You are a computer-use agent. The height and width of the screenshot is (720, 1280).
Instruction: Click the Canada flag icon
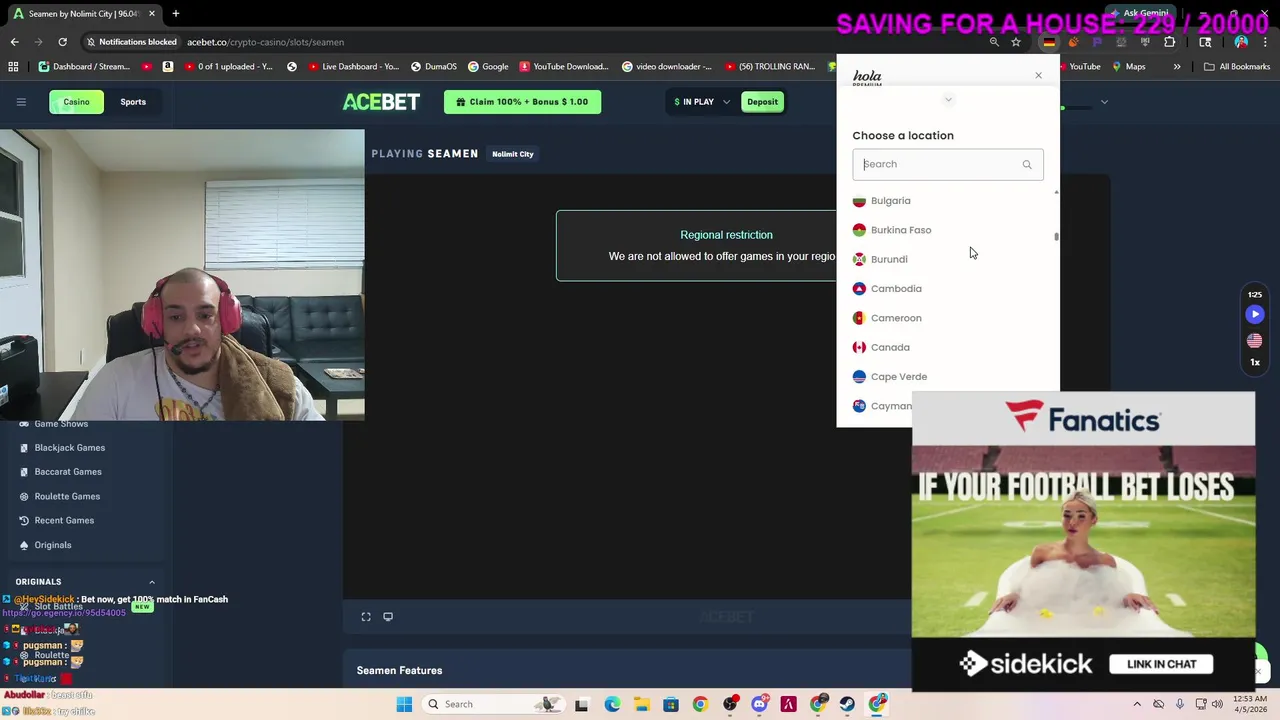[x=859, y=347]
